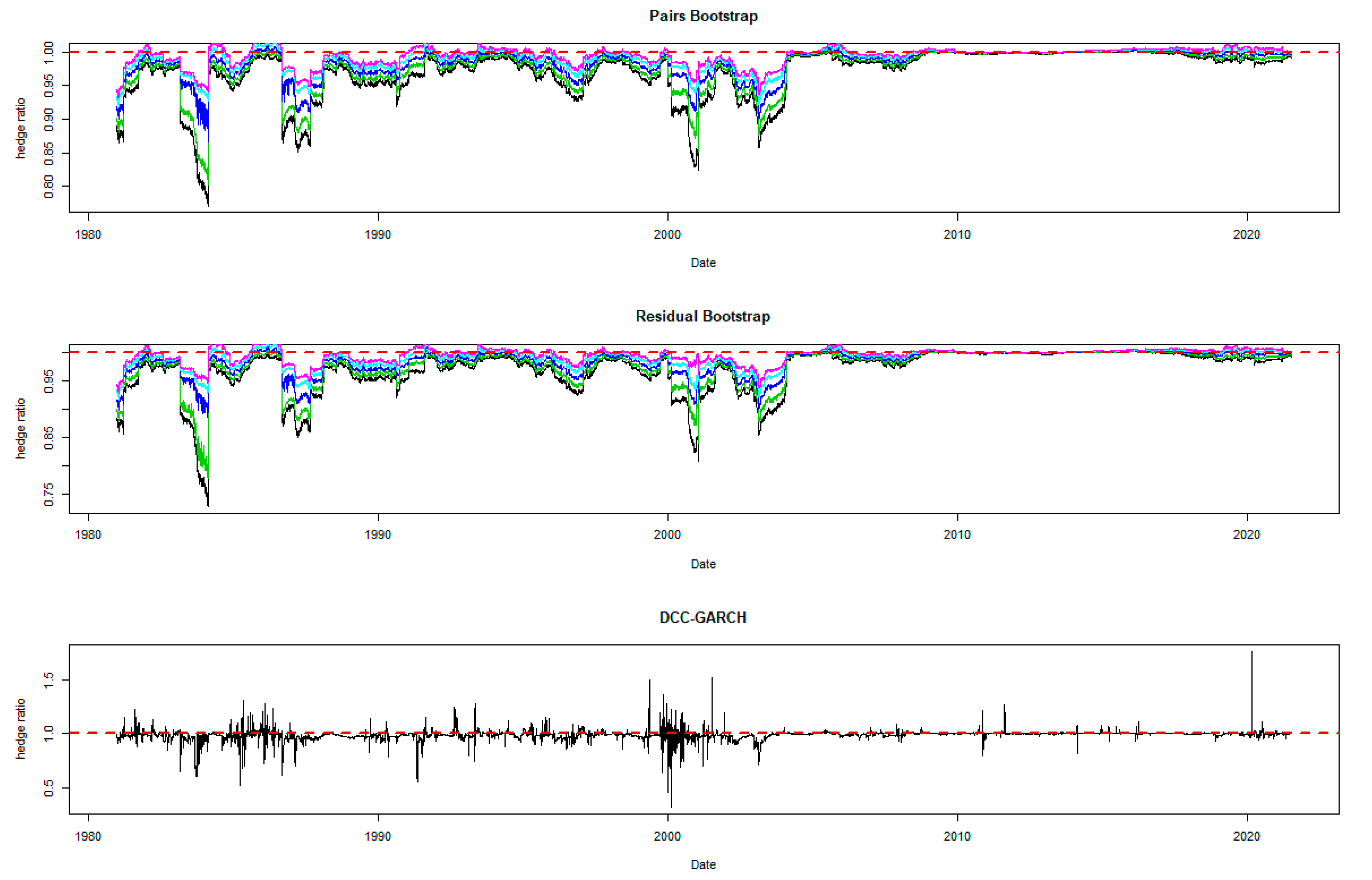Image resolution: width=1372 pixels, height=880 pixels.
Task: Click the 2020 tick label under Residual Bootstrap
Action: click(x=1246, y=535)
